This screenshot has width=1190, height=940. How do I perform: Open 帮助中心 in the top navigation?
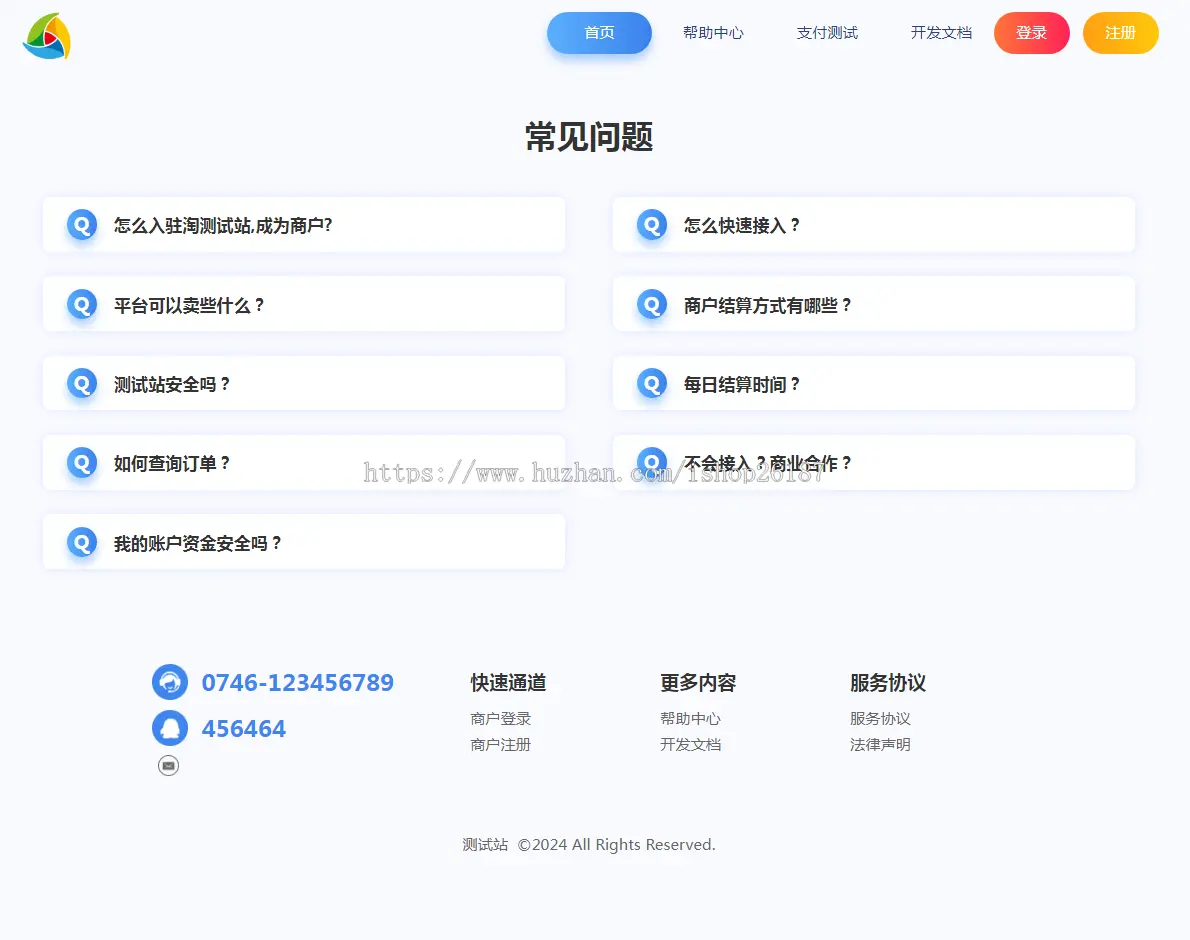tap(713, 33)
